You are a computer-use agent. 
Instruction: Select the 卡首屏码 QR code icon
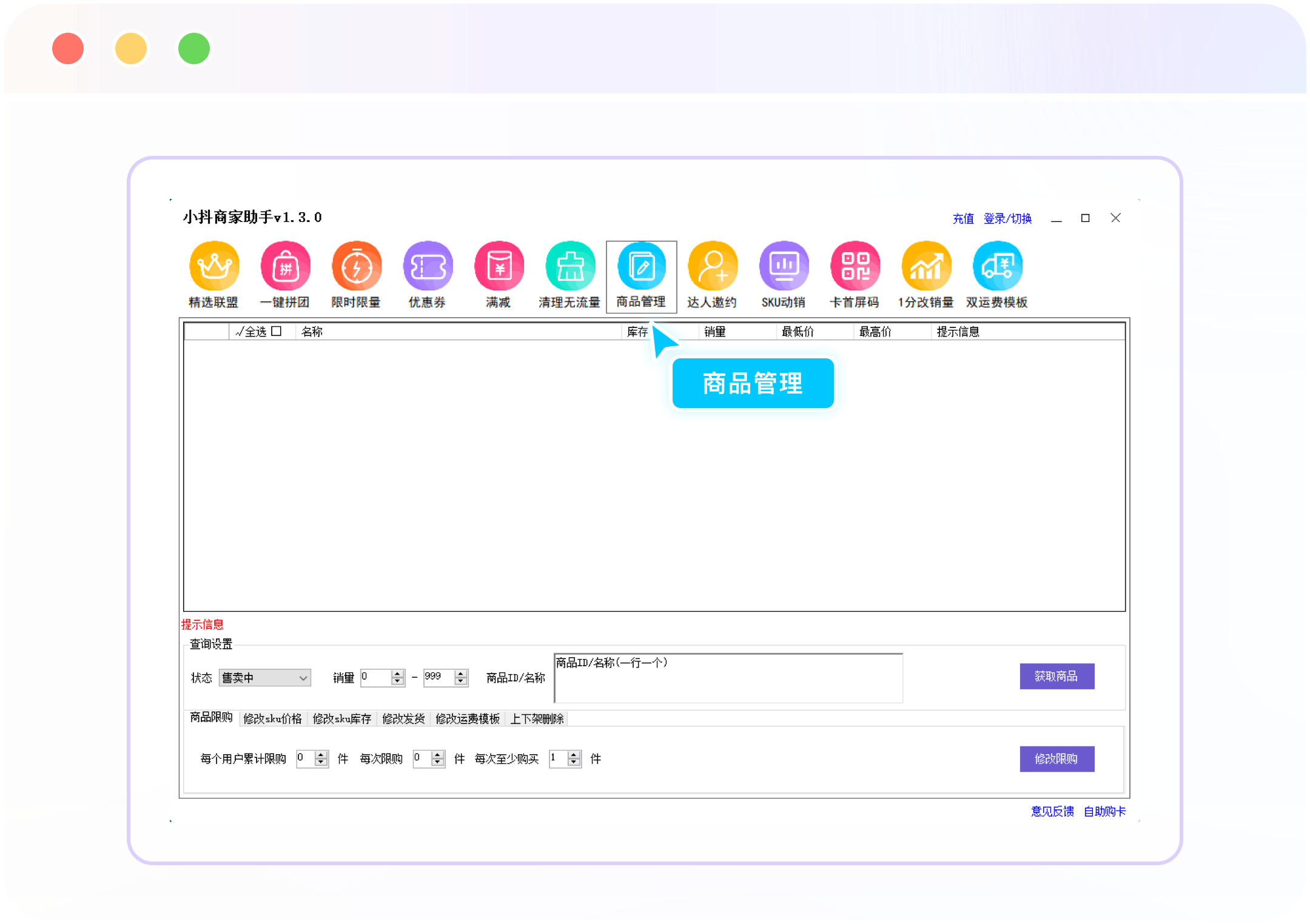pyautogui.click(x=855, y=266)
